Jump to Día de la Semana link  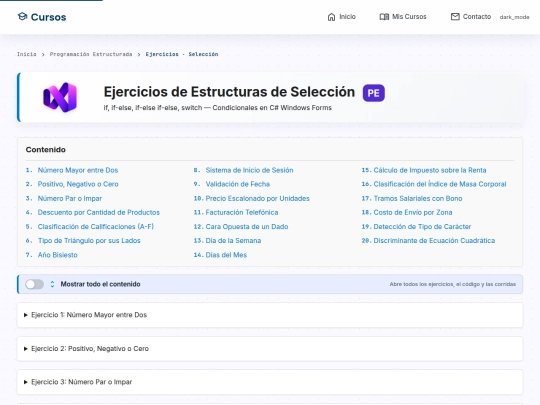[x=233, y=241]
